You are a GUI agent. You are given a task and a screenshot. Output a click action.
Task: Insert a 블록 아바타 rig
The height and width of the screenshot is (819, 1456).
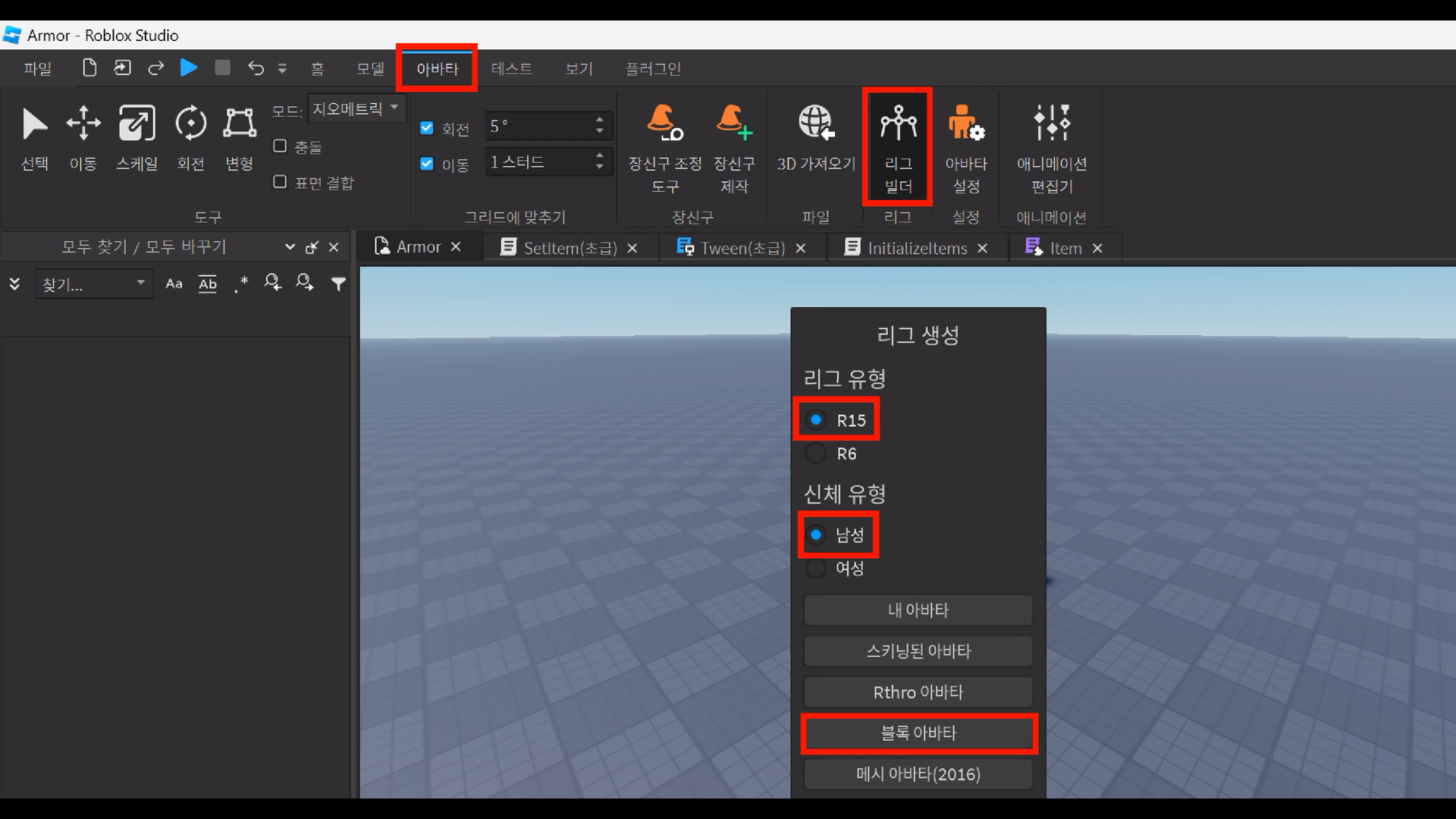(918, 733)
